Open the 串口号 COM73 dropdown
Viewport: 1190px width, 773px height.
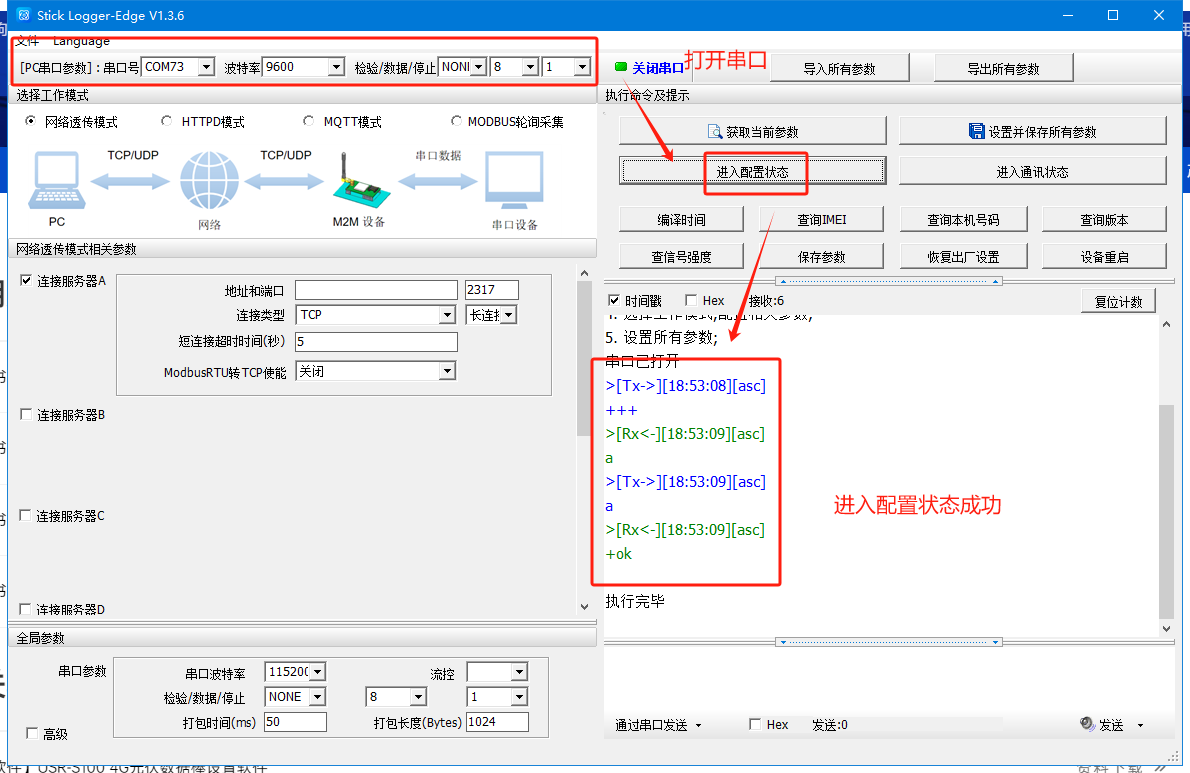(x=206, y=67)
